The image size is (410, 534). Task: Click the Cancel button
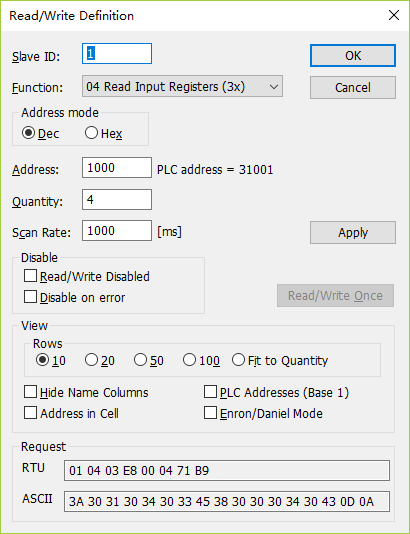click(x=353, y=88)
